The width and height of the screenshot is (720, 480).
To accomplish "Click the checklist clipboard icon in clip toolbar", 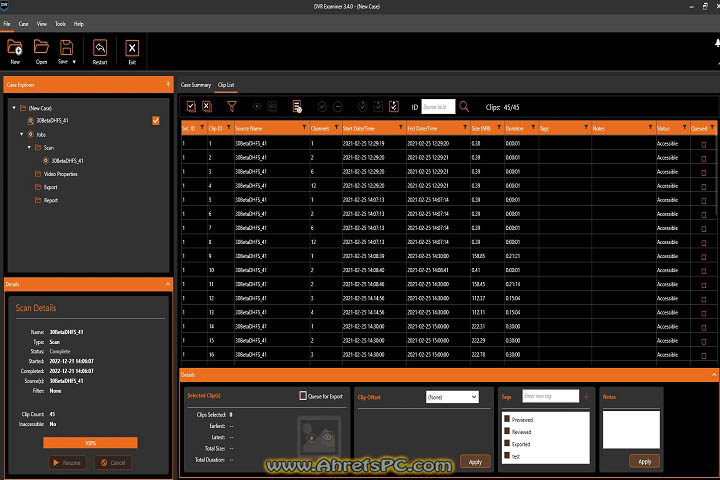I will [x=394, y=107].
